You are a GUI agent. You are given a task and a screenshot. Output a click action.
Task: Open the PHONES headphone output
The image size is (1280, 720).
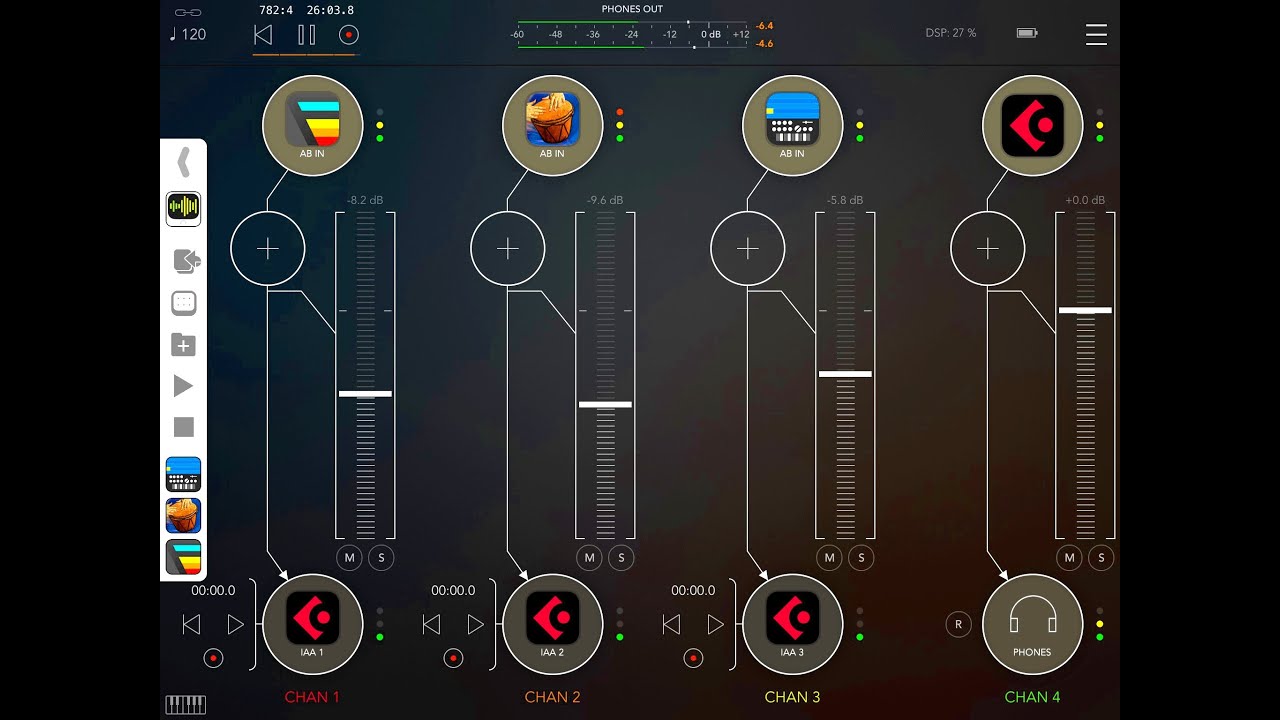(1032, 624)
